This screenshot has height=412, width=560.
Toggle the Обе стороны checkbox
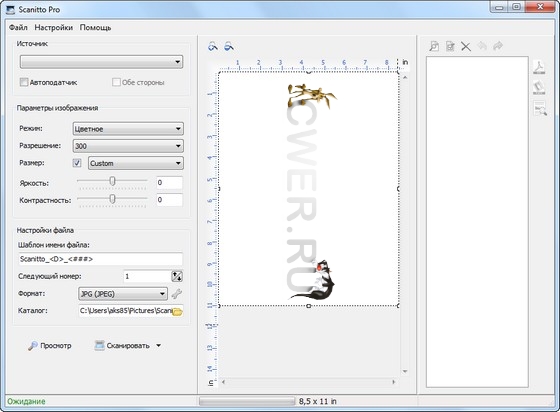coord(116,82)
